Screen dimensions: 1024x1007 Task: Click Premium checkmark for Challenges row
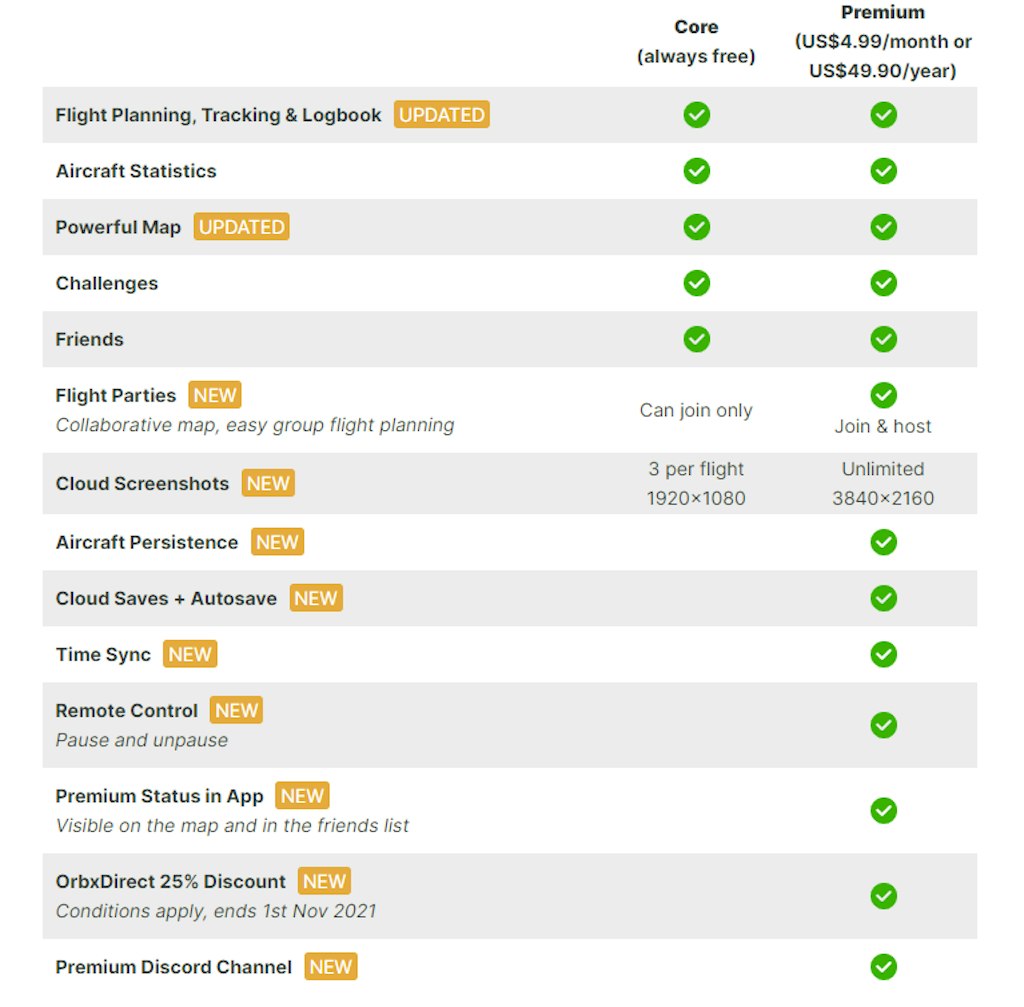pyautogui.click(x=883, y=283)
